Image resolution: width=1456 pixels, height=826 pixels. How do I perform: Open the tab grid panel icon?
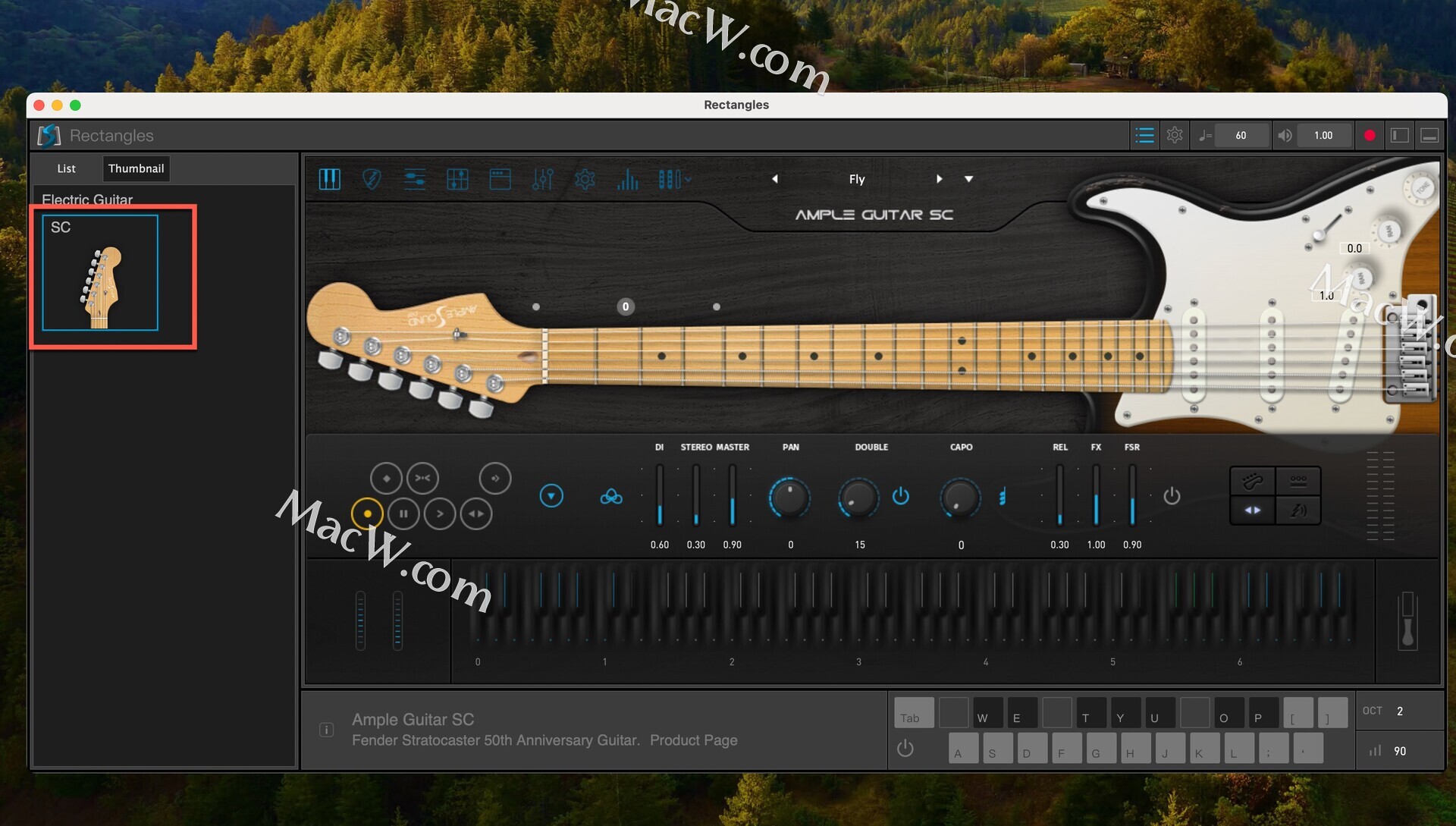click(x=457, y=180)
